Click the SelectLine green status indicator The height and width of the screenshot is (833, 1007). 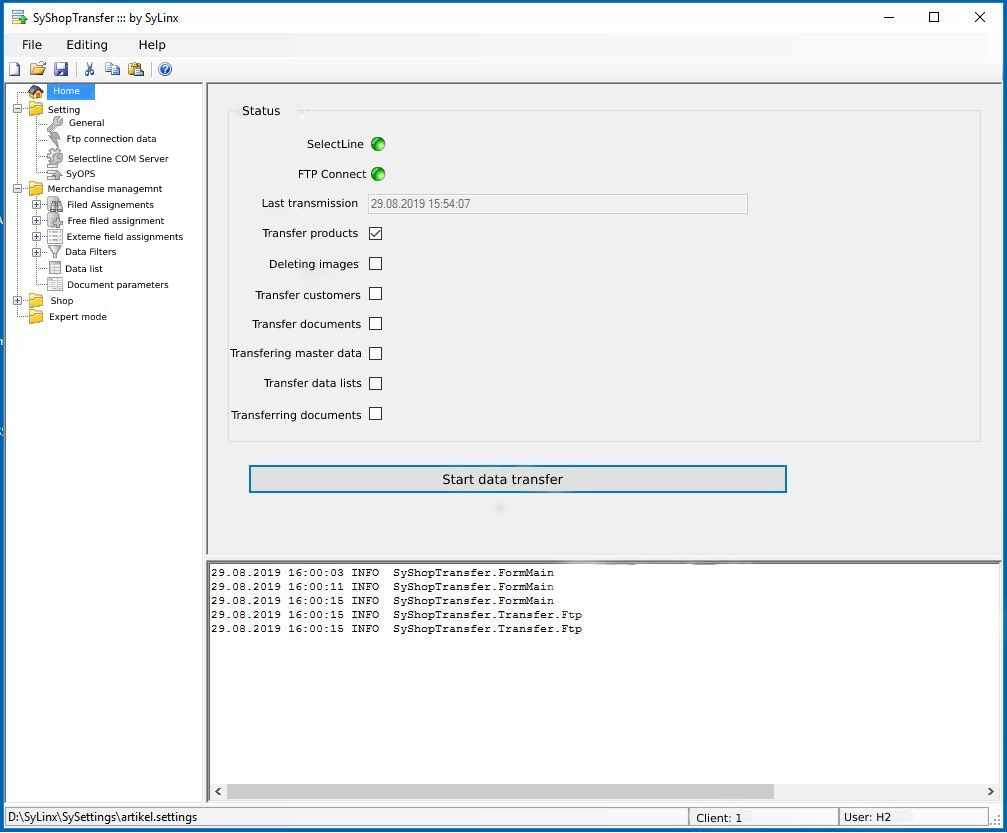pyautogui.click(x=378, y=144)
